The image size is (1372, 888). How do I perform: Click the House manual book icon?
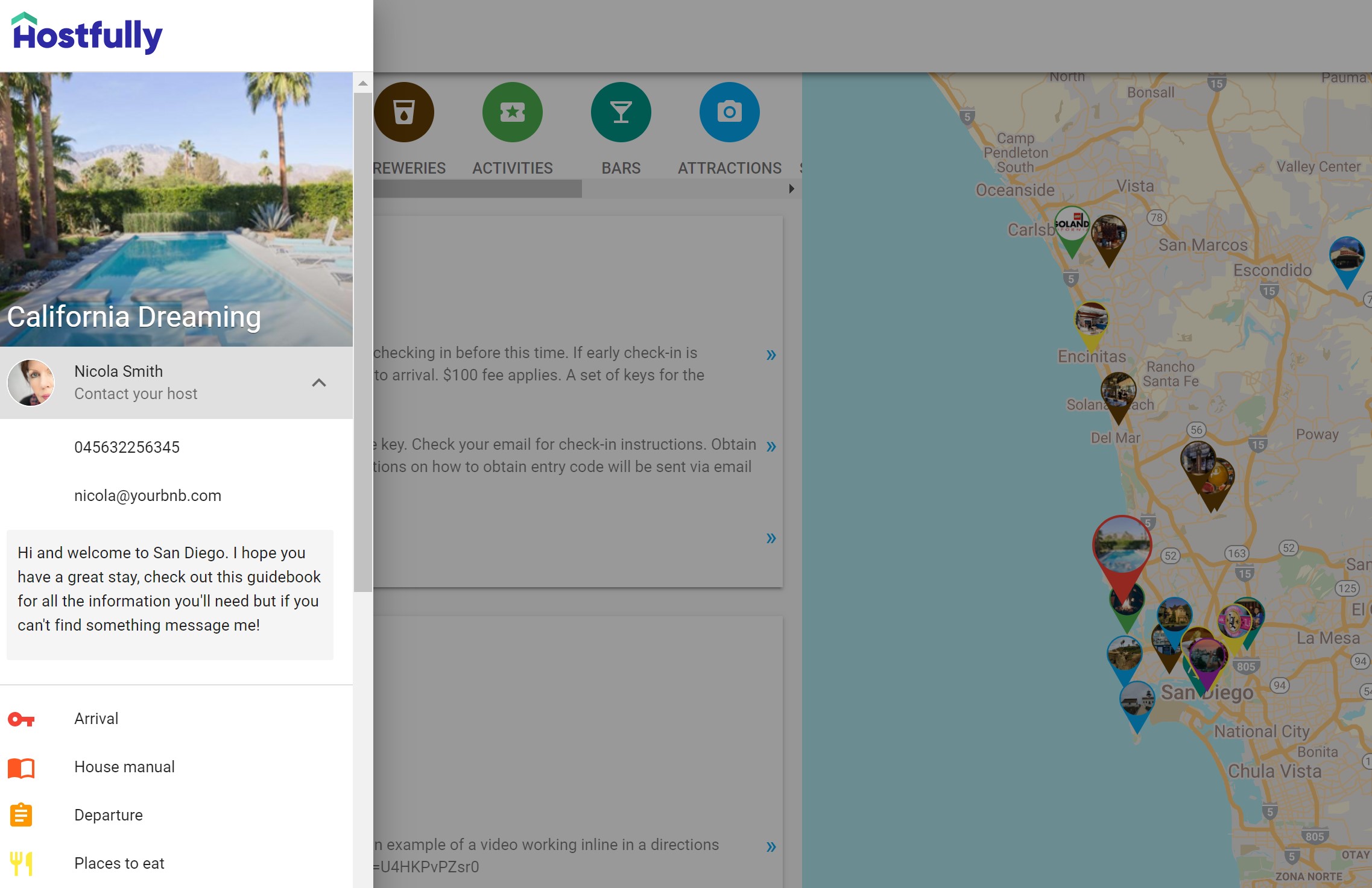point(21,767)
